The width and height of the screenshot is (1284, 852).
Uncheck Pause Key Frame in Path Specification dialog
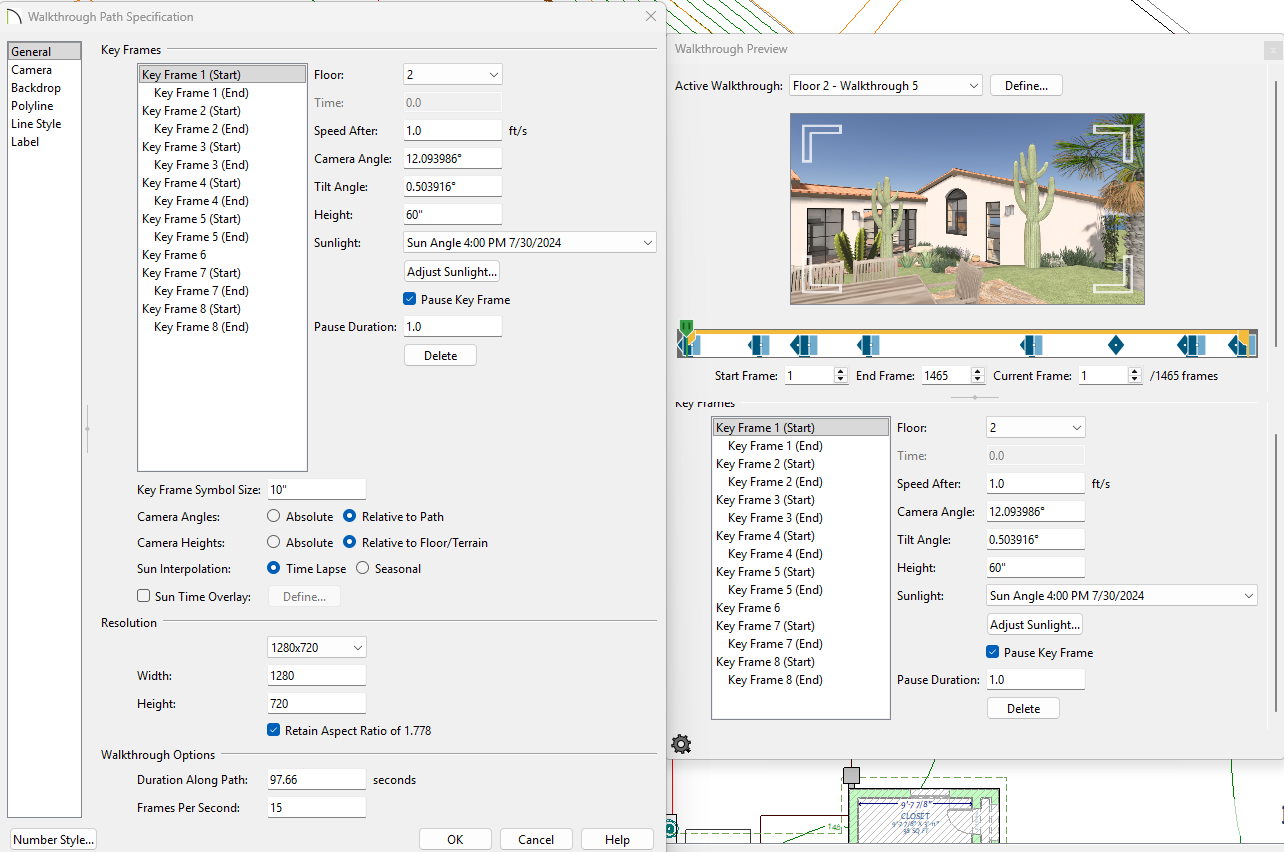click(410, 299)
